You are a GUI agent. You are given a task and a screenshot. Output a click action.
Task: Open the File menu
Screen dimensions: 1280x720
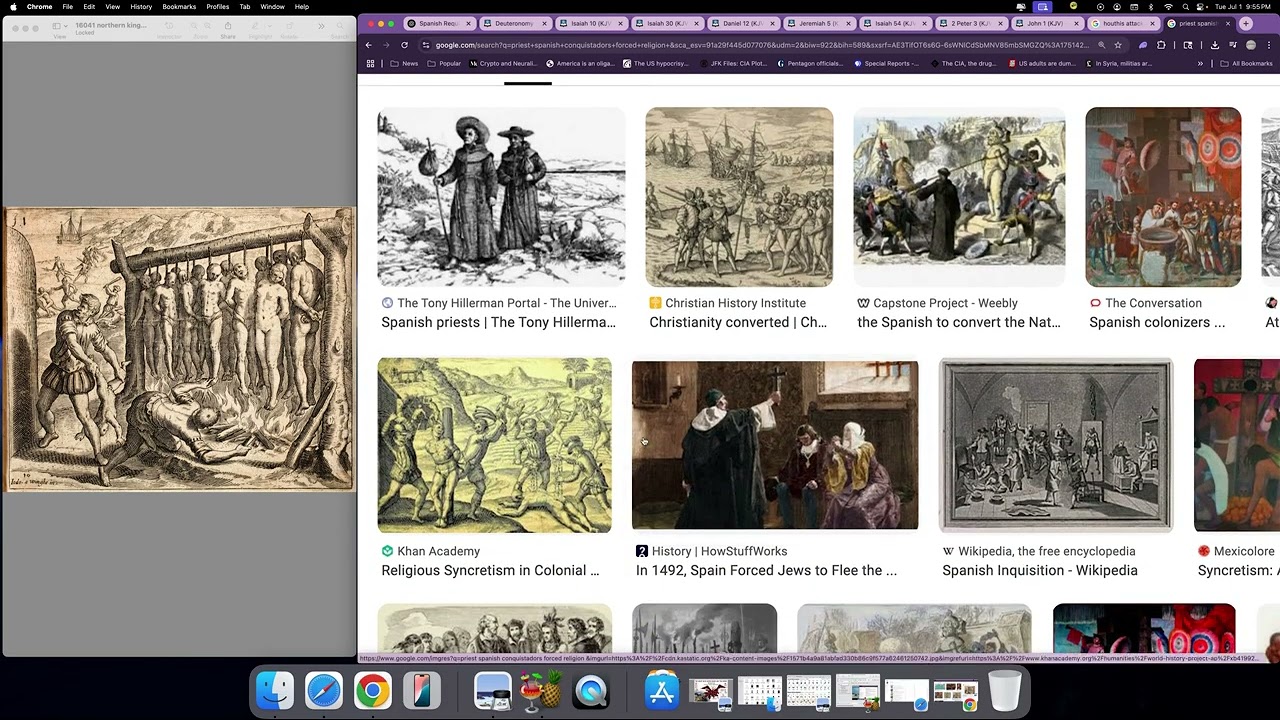(x=67, y=7)
